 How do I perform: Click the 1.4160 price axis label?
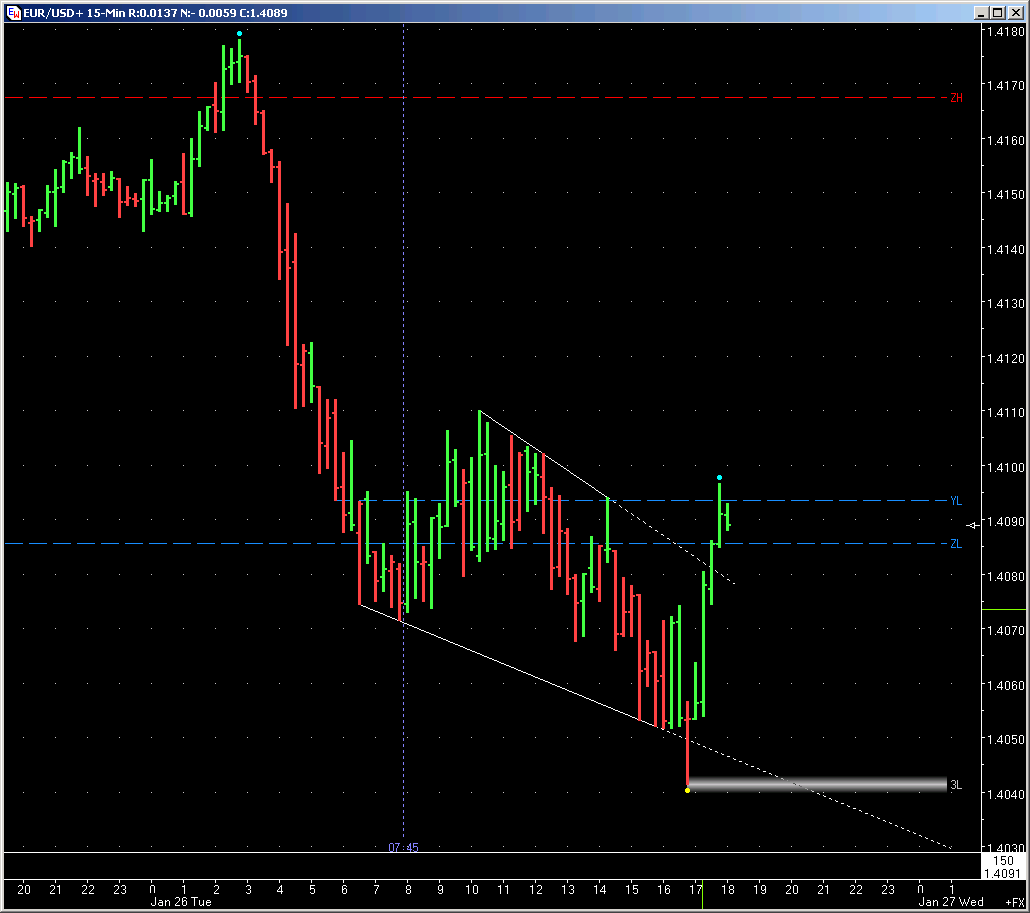(x=1005, y=141)
